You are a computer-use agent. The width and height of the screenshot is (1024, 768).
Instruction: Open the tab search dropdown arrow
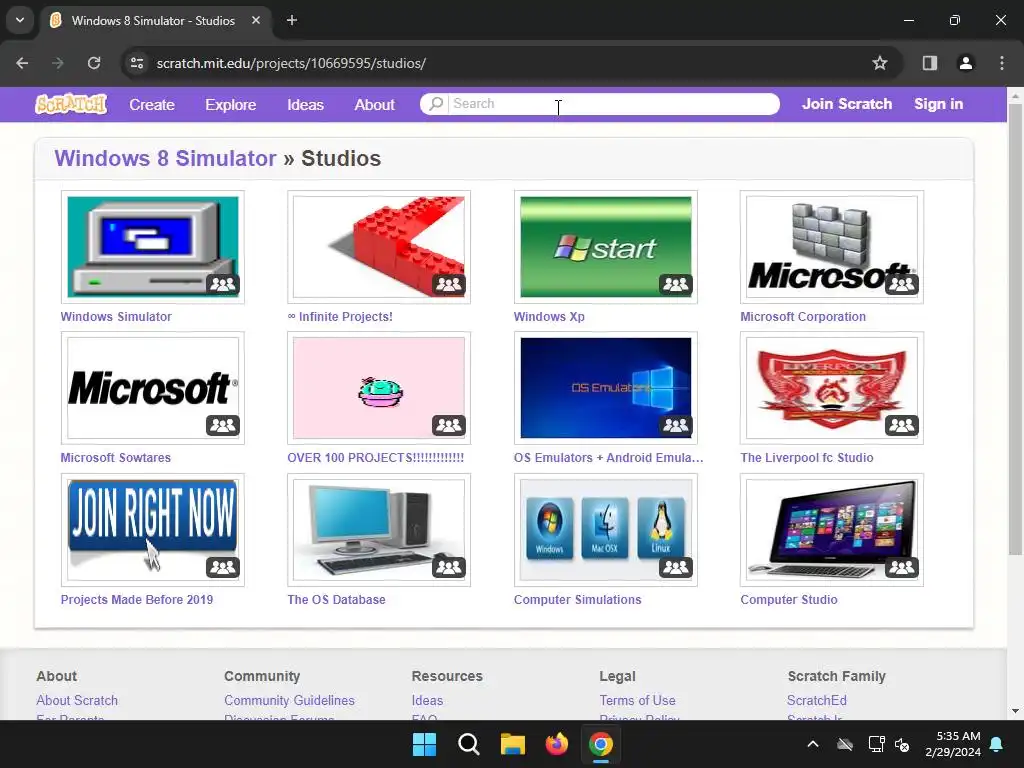click(20, 20)
